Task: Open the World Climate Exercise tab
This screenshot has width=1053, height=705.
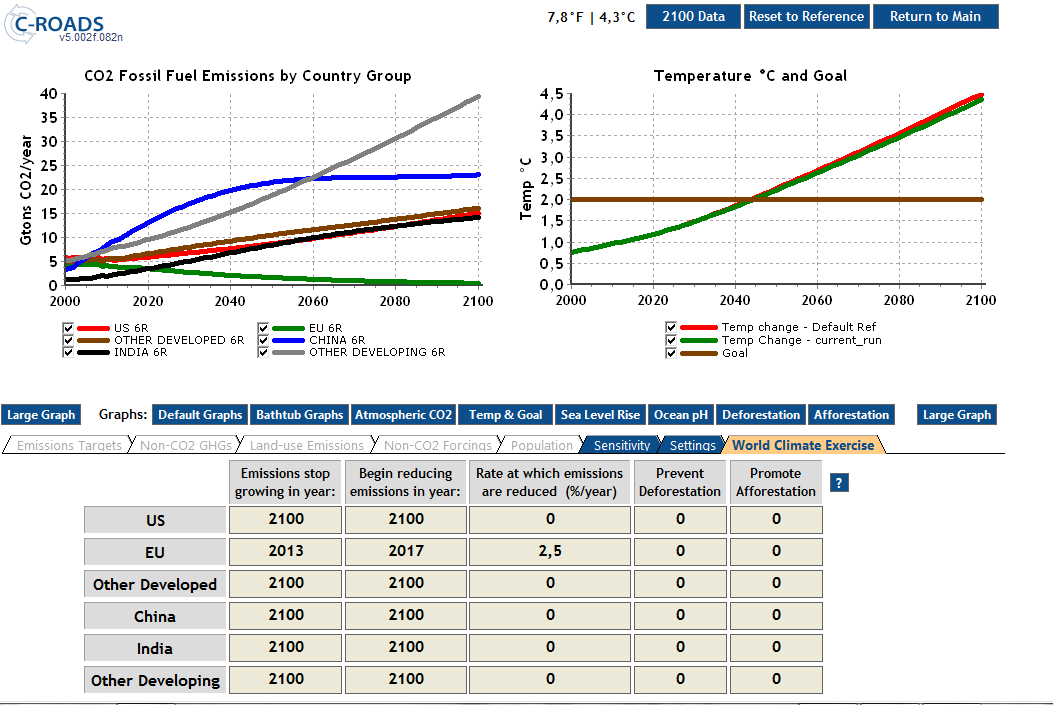Action: point(802,445)
